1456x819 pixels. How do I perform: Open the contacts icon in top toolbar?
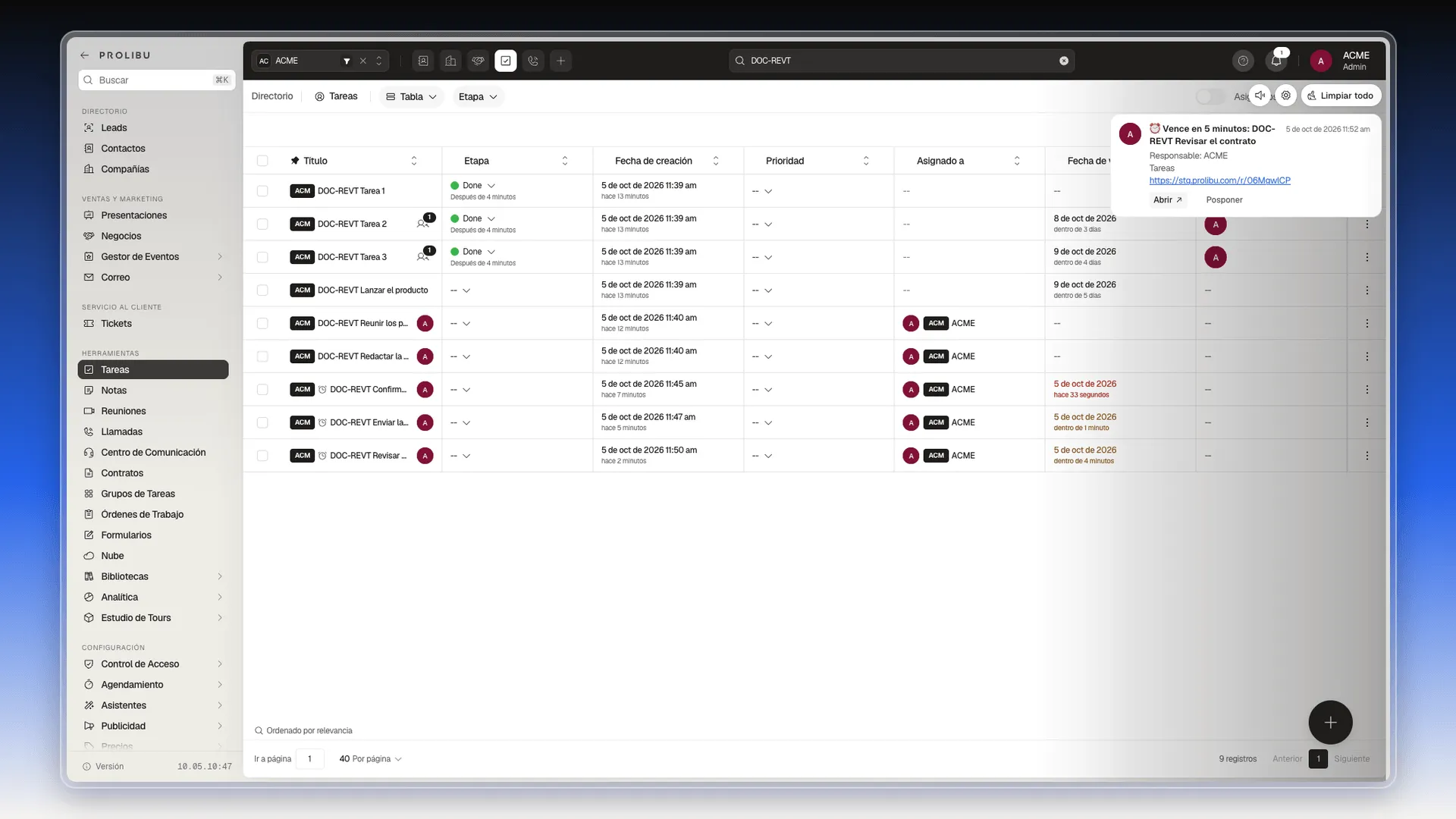click(423, 61)
